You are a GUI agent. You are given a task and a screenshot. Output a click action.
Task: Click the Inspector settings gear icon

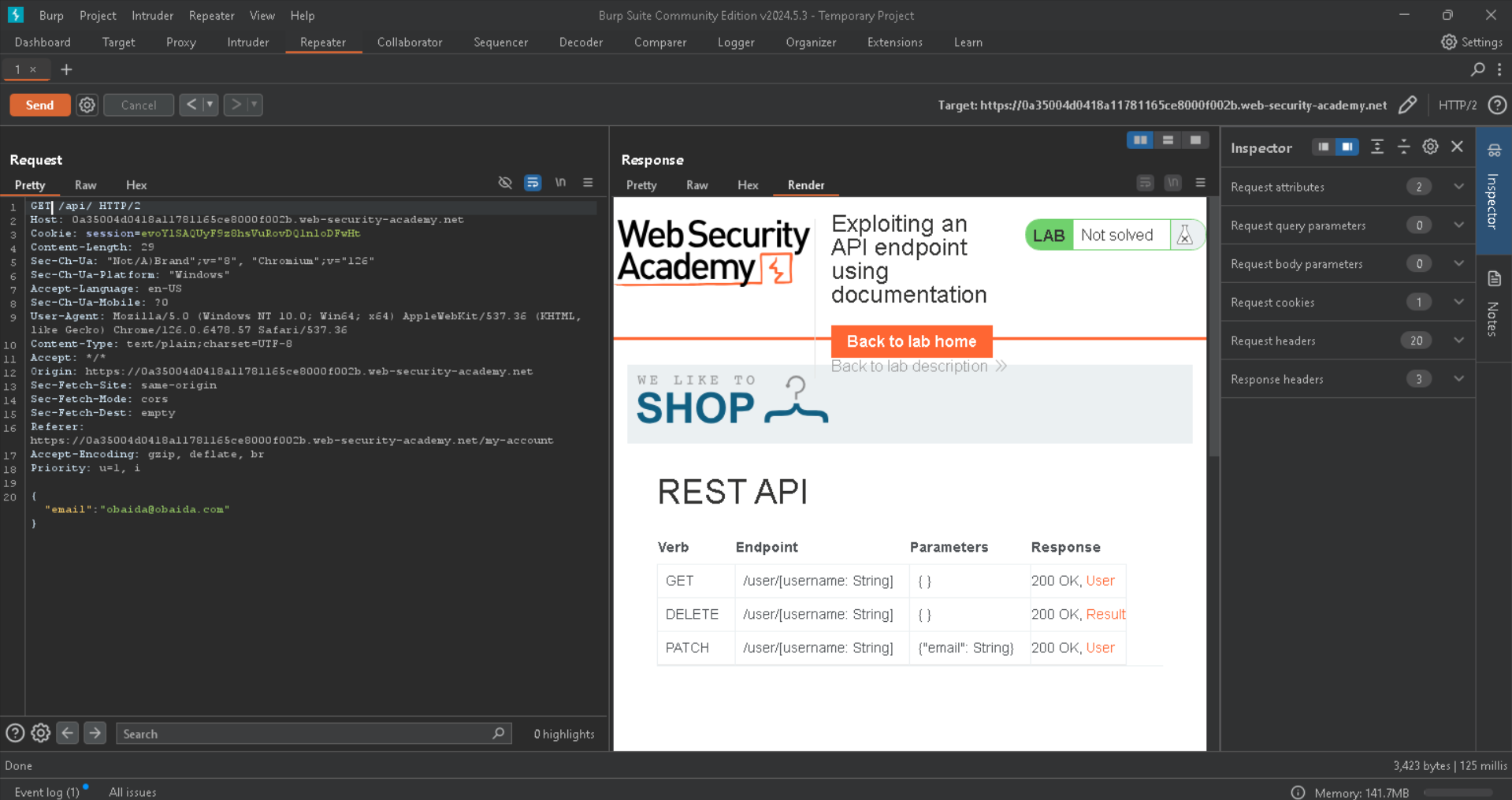click(1430, 147)
